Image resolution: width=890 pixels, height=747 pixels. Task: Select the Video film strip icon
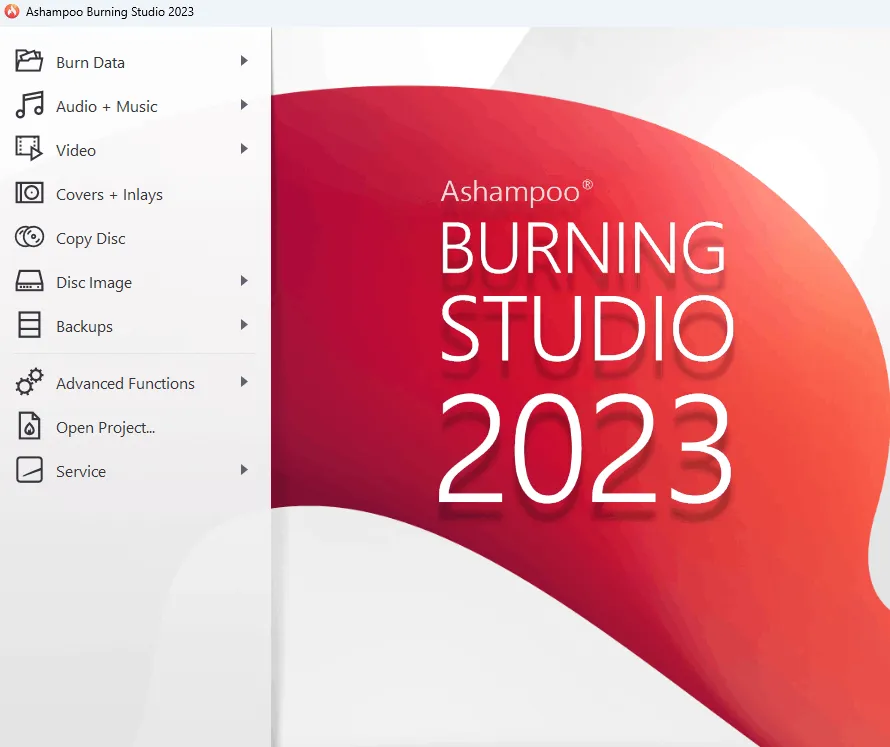point(29,149)
